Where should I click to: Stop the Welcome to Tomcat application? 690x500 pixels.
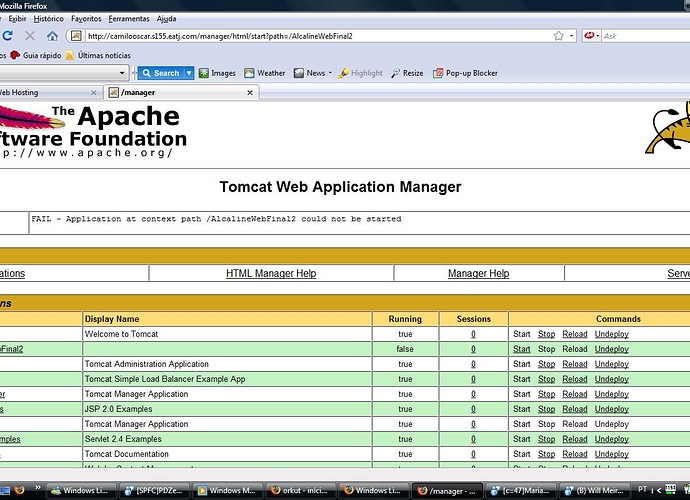(547, 334)
